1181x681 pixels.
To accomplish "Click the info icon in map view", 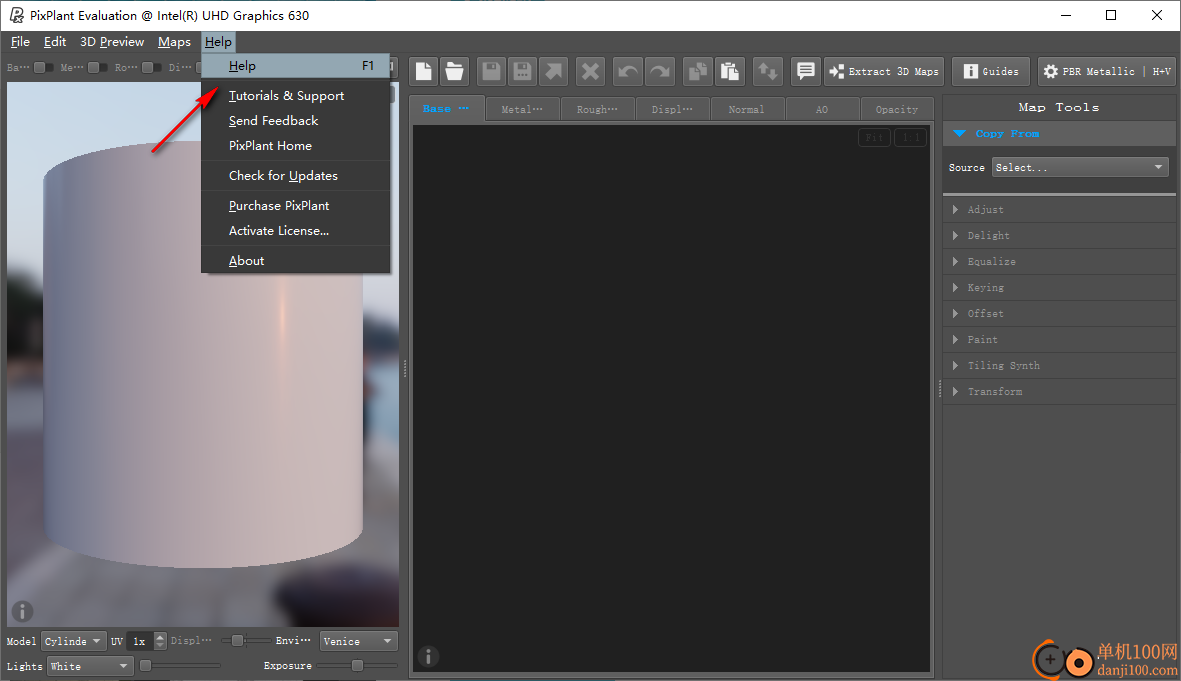I will click(428, 657).
